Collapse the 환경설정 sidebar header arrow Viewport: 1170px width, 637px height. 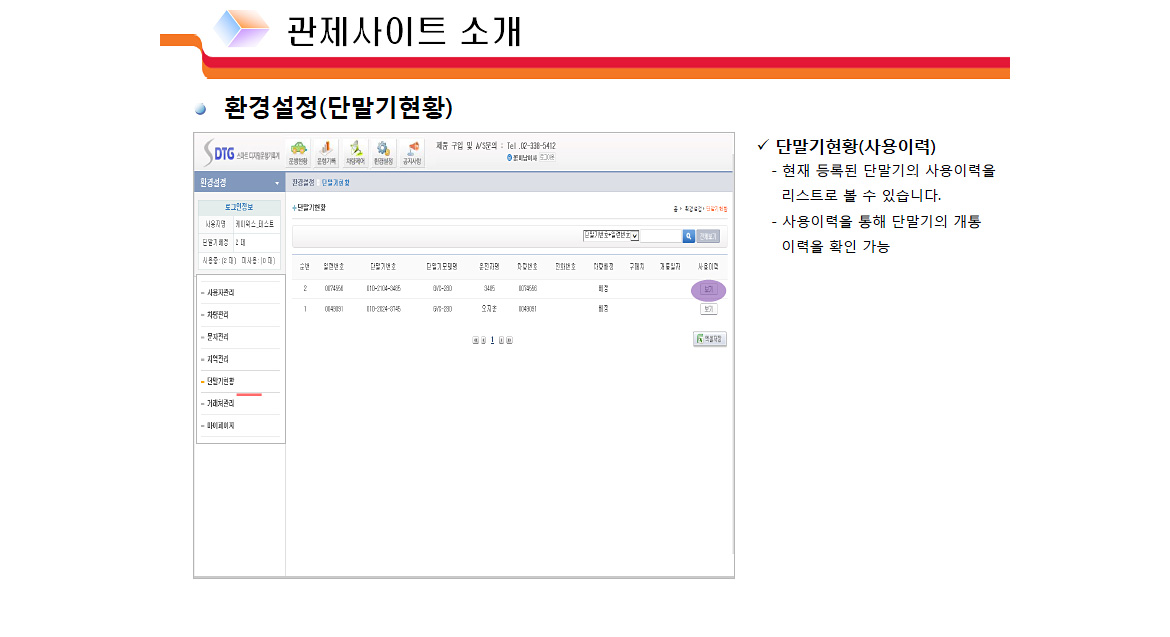click(x=277, y=183)
